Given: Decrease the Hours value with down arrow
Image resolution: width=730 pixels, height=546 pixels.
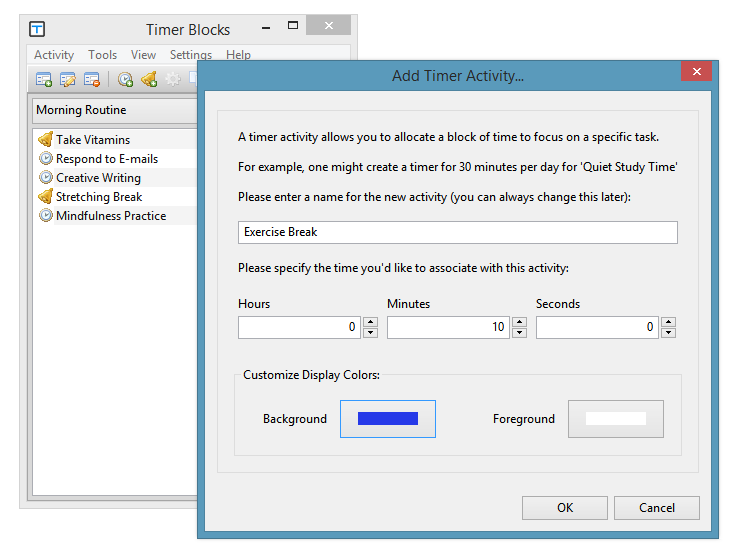Looking at the screenshot, I should pos(371,332).
